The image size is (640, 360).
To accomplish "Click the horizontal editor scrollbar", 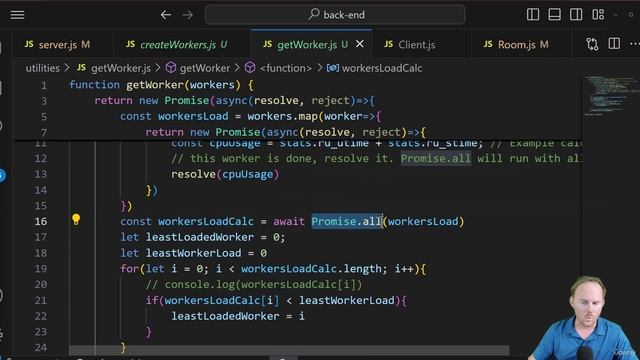I will [289, 350].
